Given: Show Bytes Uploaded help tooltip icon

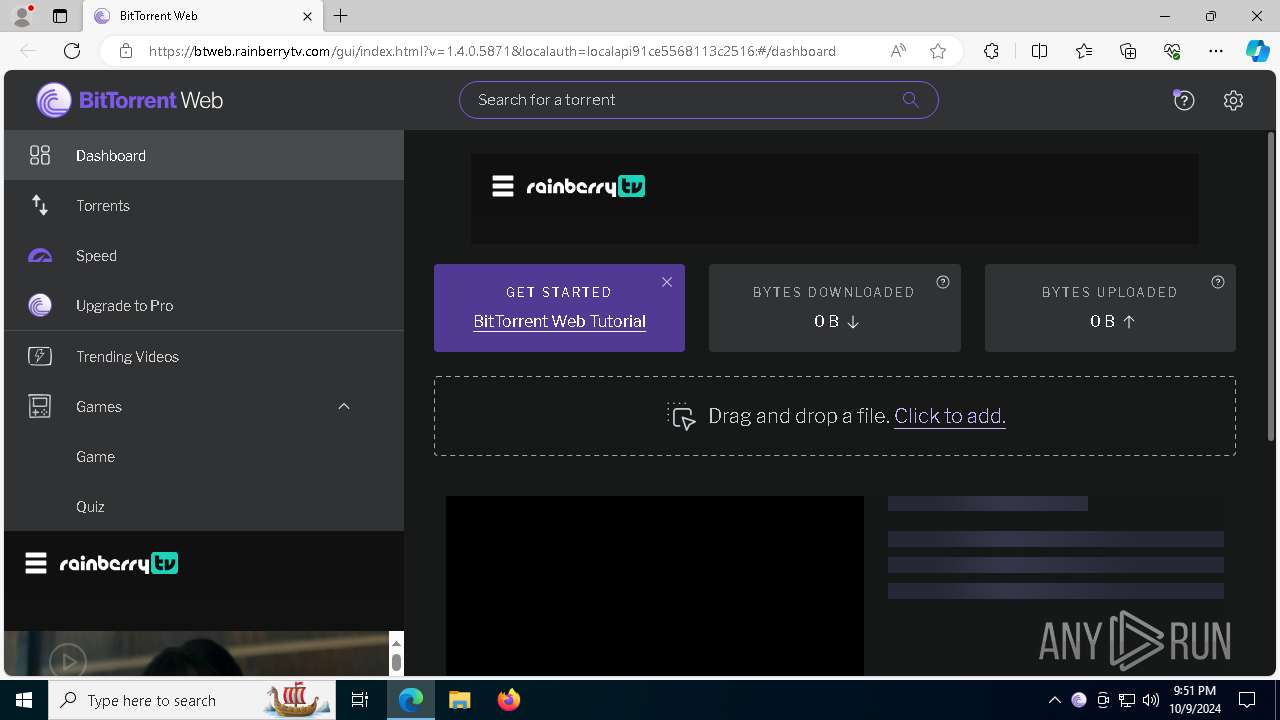Looking at the screenshot, I should [x=1218, y=282].
